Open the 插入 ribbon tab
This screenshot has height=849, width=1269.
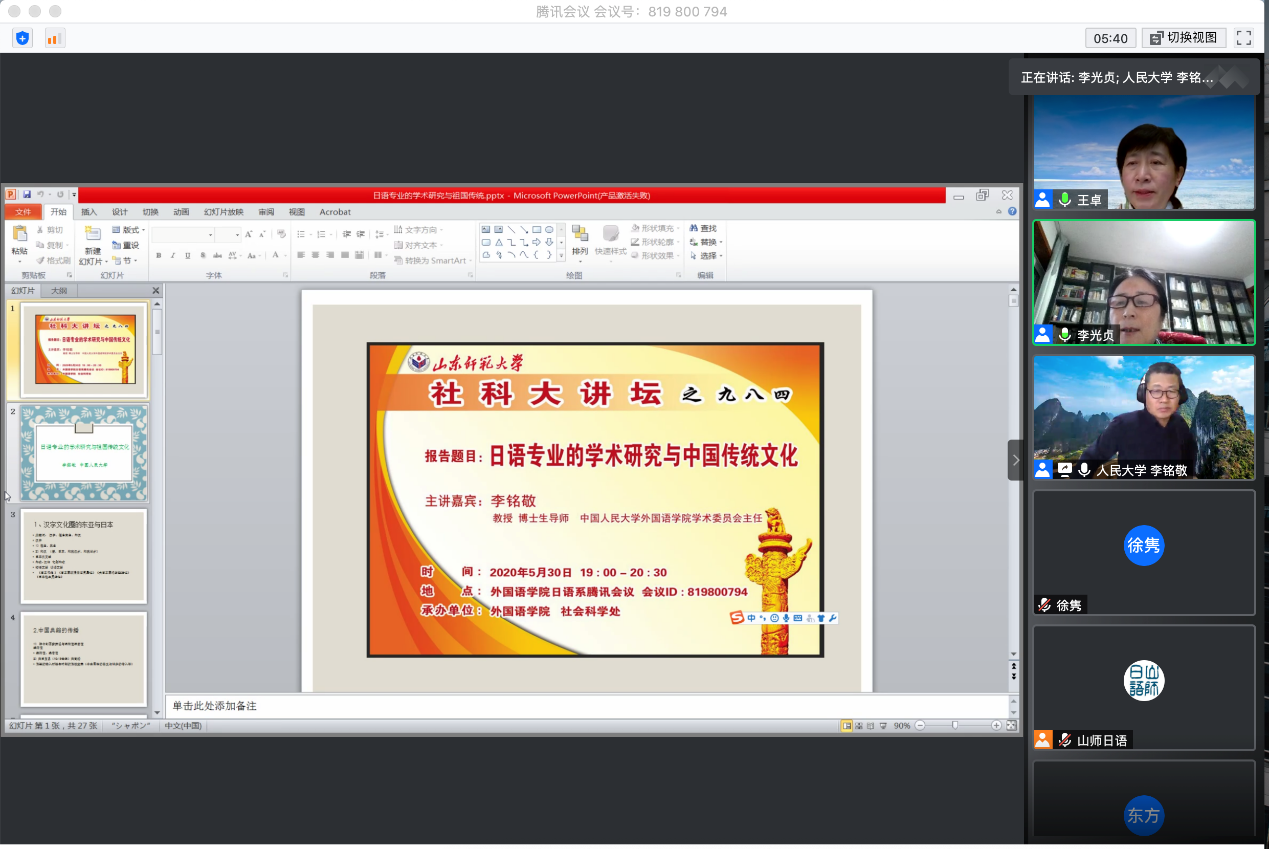tap(89, 212)
